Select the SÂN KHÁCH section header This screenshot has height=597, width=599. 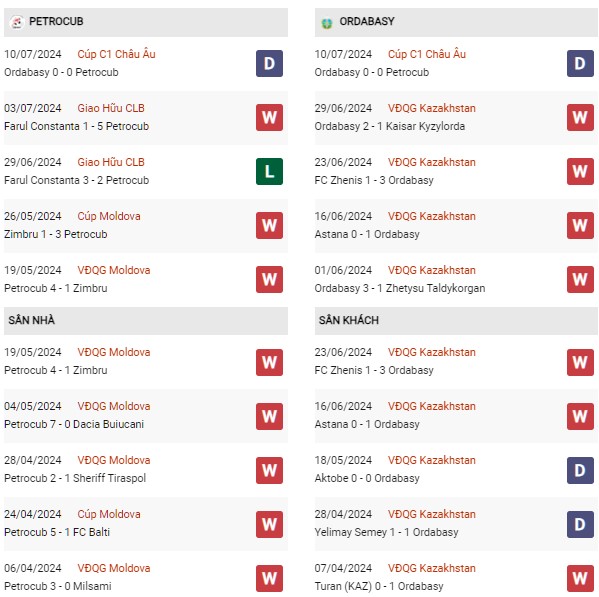tap(456, 321)
